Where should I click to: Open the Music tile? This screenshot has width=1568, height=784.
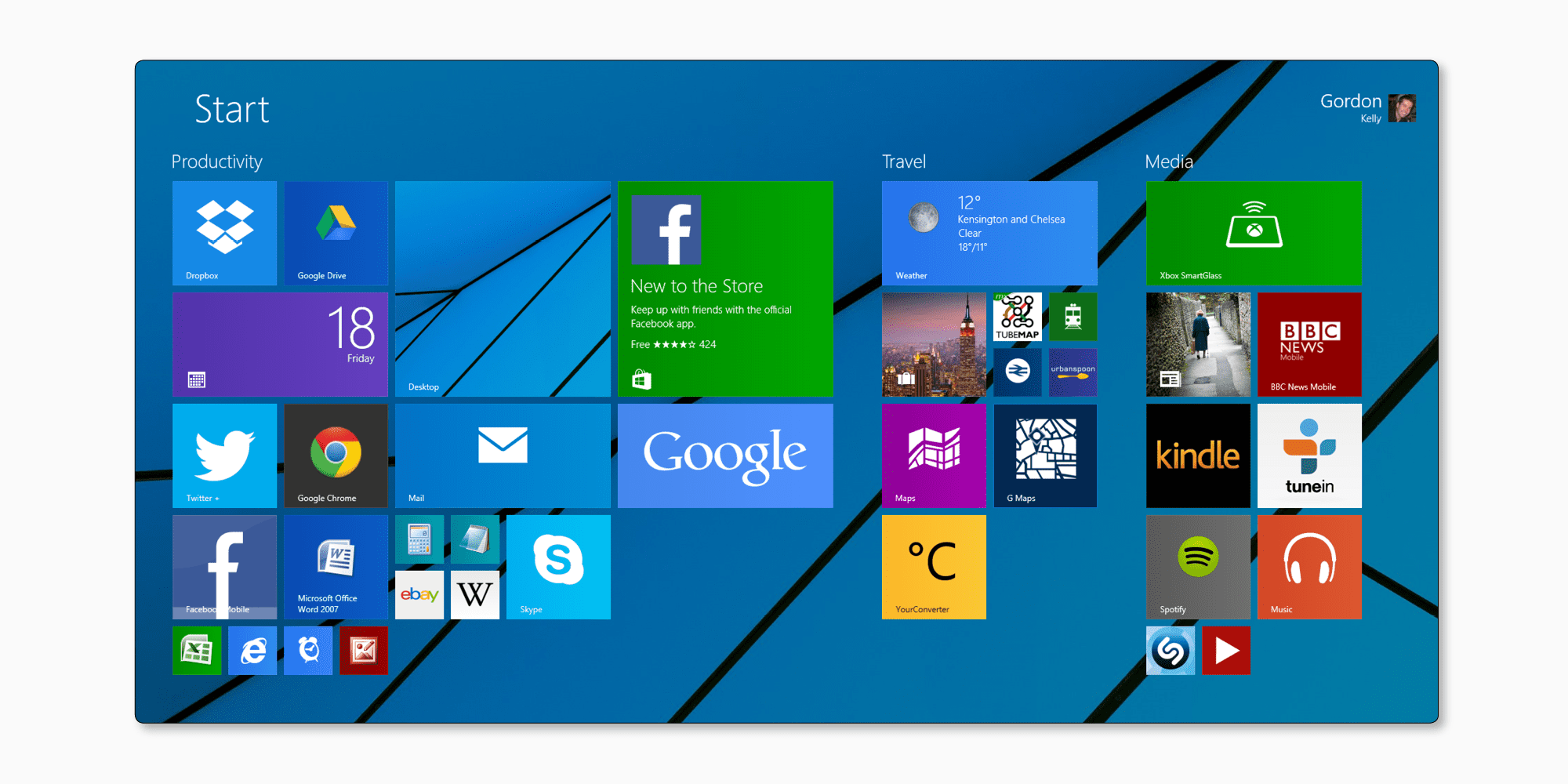click(x=1309, y=567)
